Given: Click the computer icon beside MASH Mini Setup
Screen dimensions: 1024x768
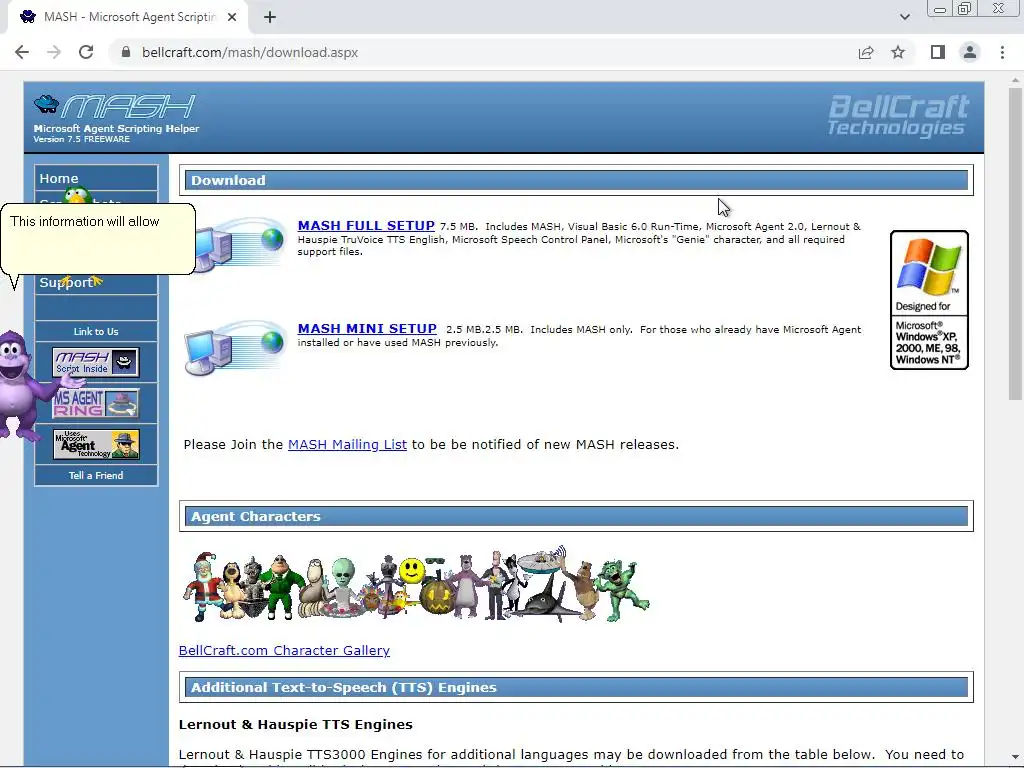Looking at the screenshot, I should click(x=234, y=347).
